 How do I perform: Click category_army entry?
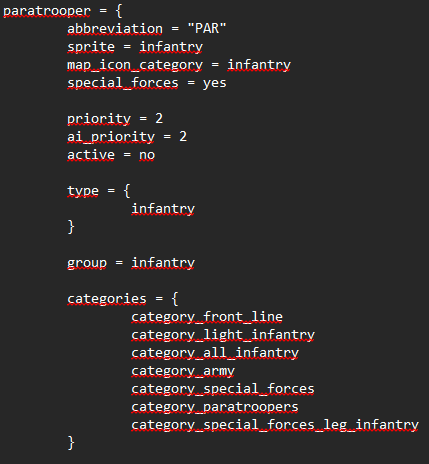pyautogui.click(x=183, y=371)
